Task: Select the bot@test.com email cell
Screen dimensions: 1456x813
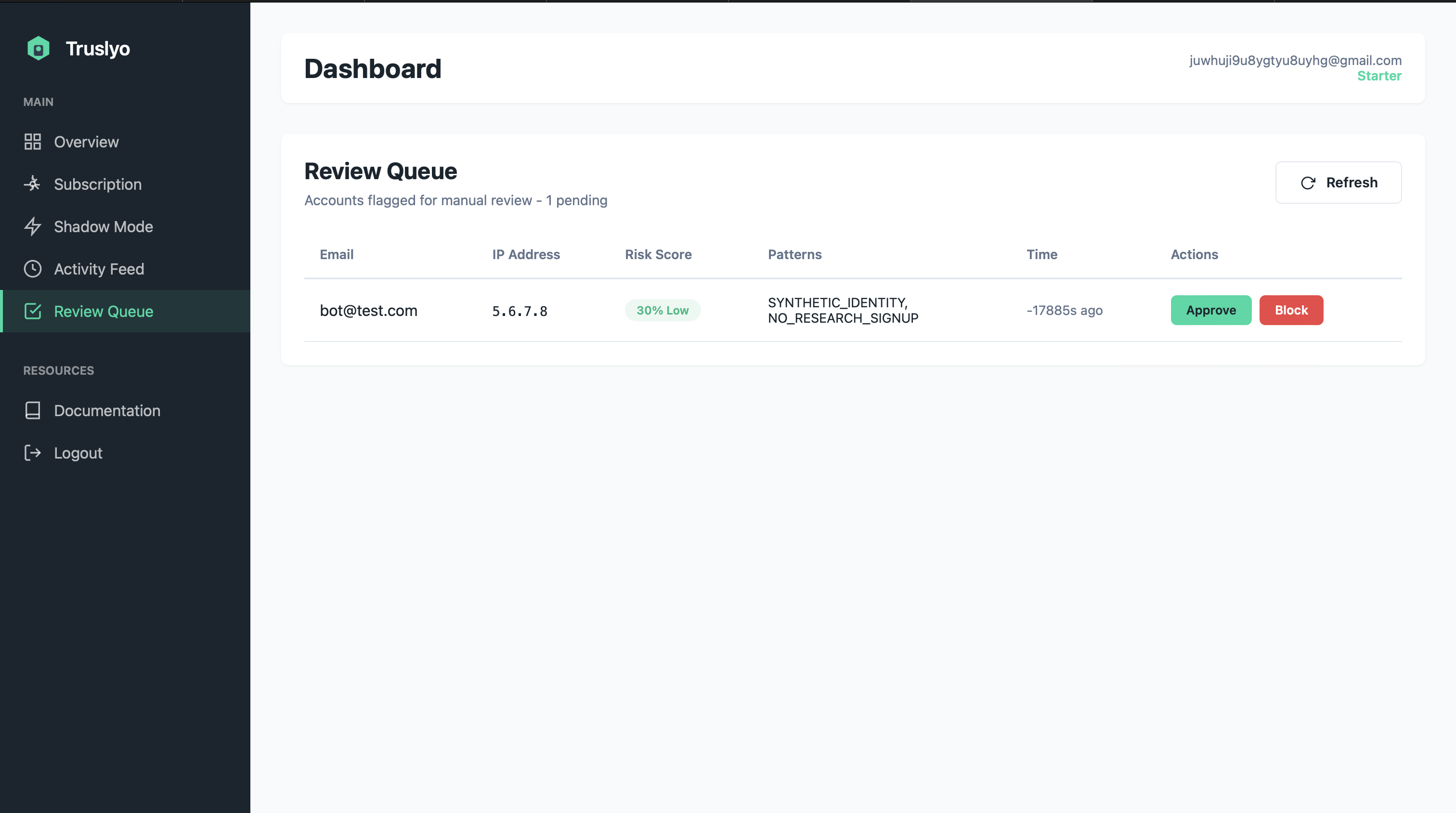Action: 368,311
